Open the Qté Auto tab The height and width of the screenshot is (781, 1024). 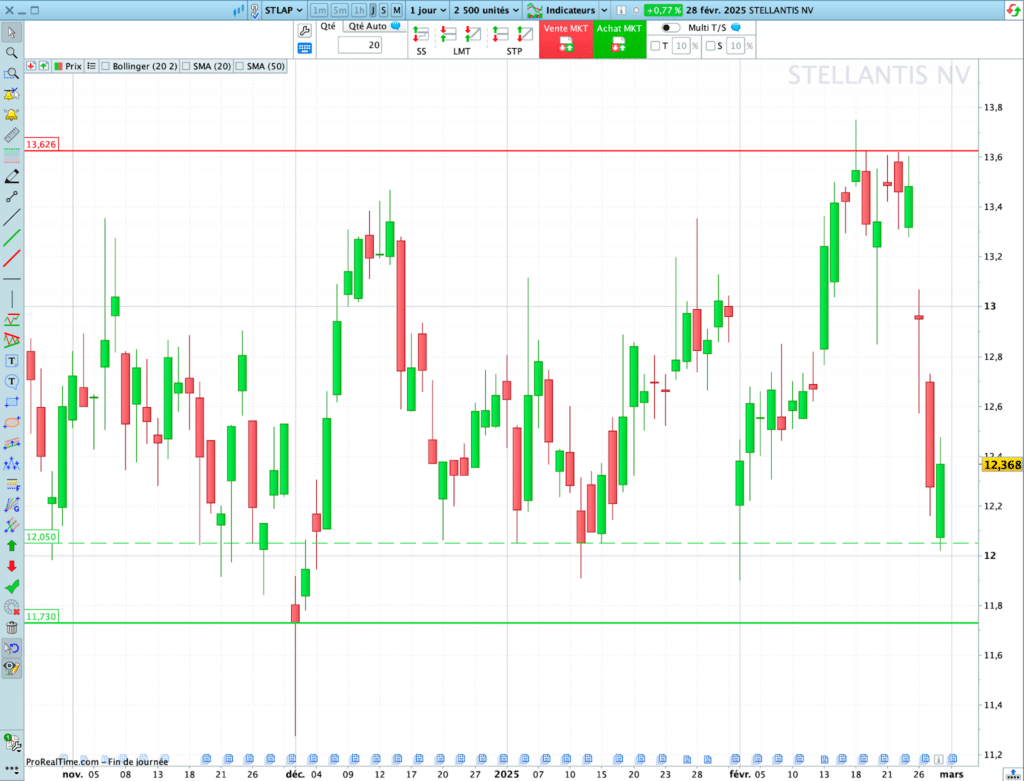coord(374,26)
